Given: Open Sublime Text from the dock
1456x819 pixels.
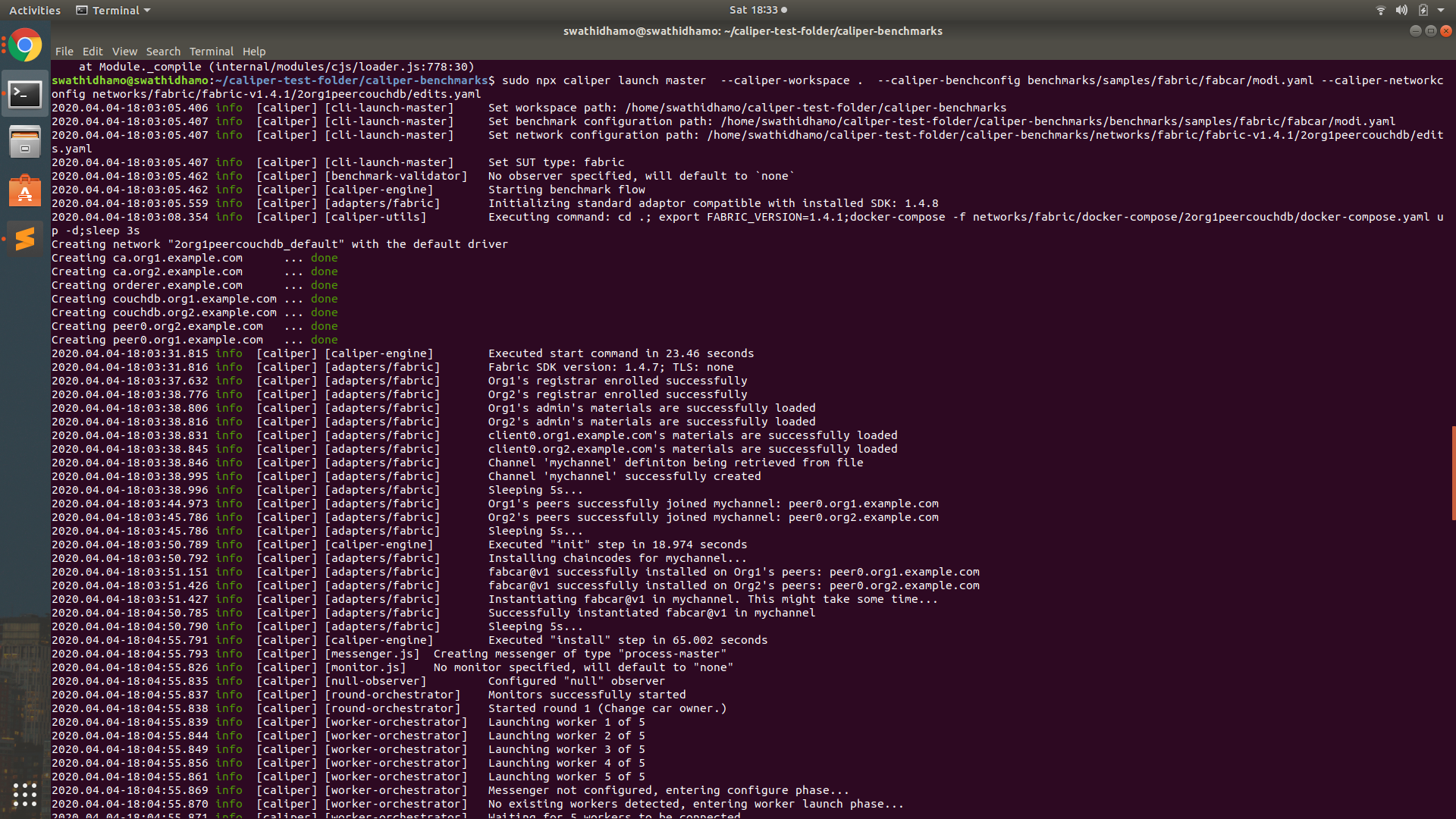Looking at the screenshot, I should pos(25,239).
